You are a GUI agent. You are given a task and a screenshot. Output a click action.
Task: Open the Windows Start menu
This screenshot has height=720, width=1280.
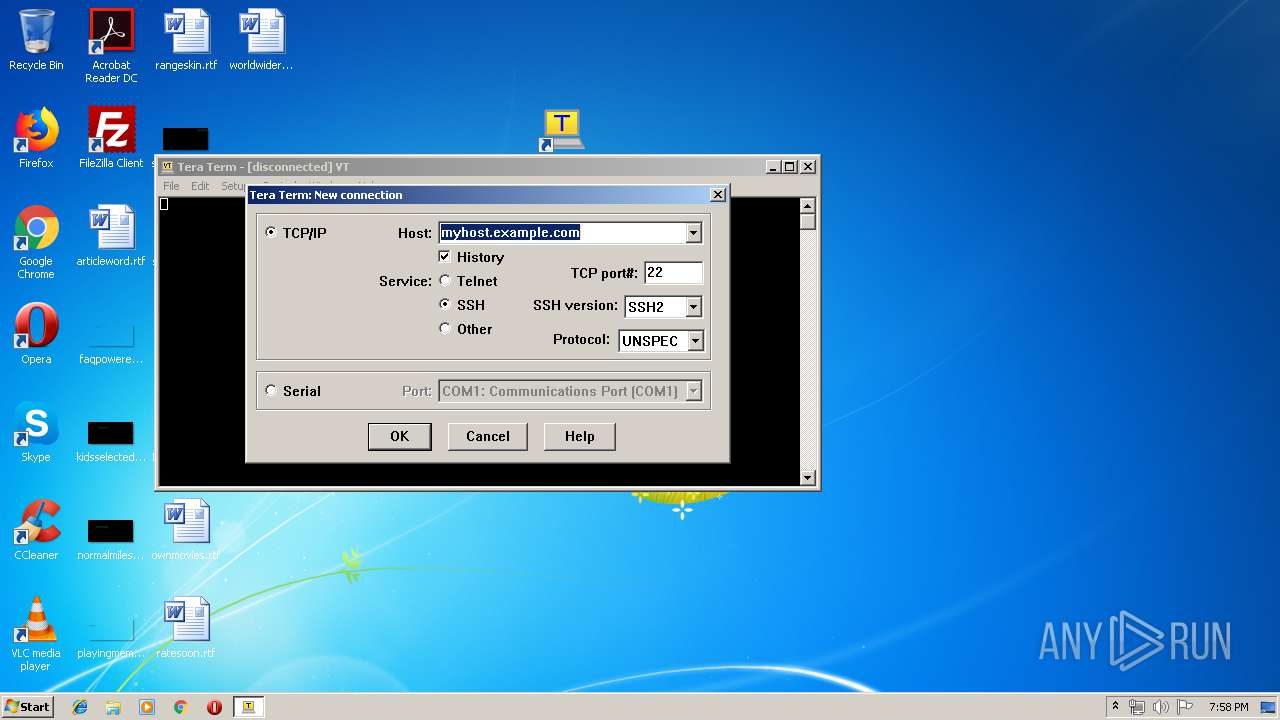[28, 706]
